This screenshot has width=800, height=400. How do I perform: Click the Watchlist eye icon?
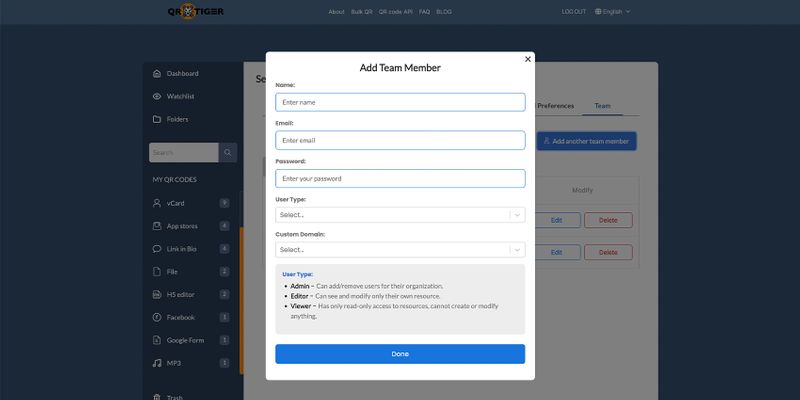coord(157,96)
